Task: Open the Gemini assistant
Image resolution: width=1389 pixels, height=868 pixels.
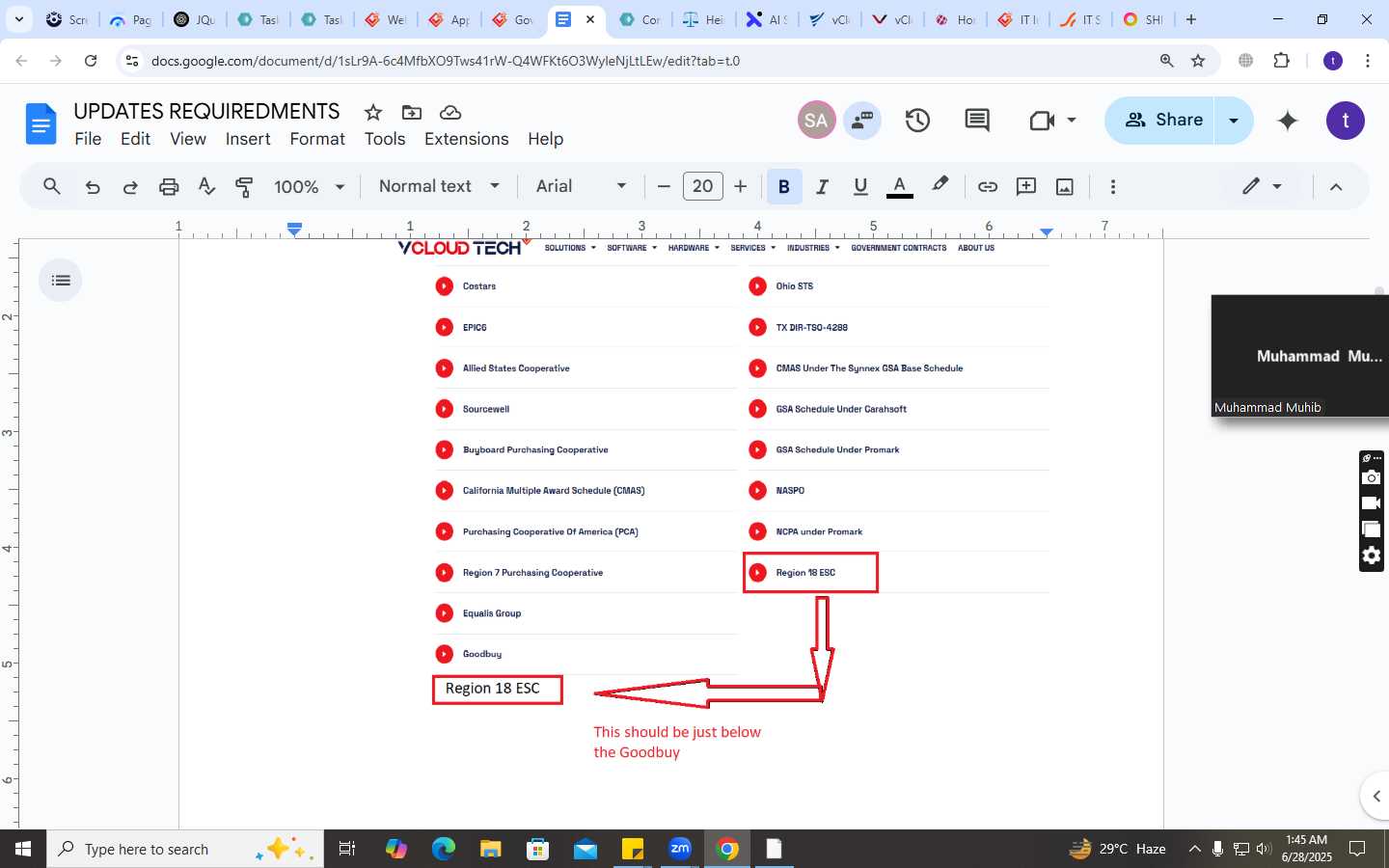Action: (x=1288, y=121)
